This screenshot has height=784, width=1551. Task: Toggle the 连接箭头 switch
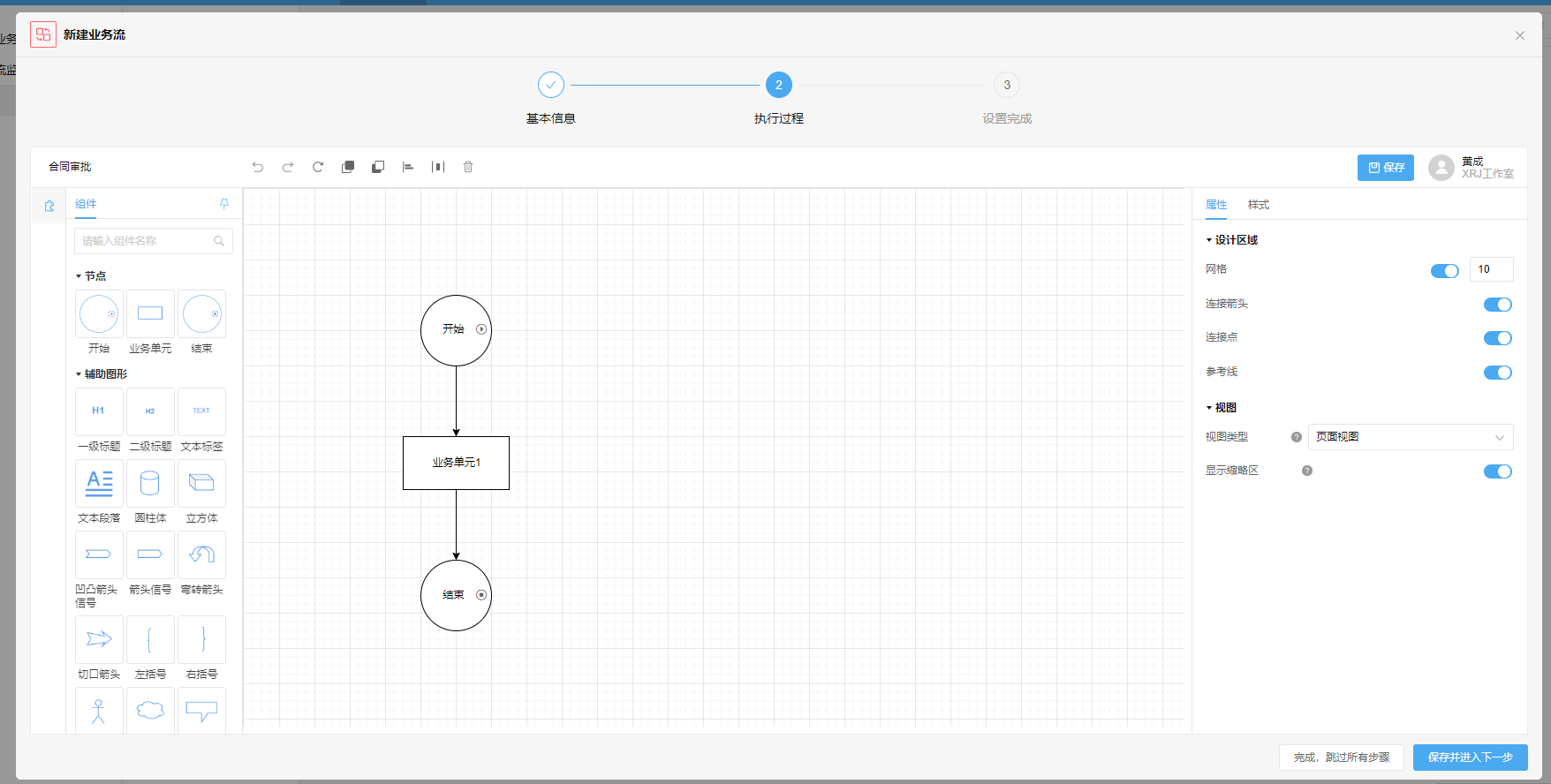point(1498,305)
